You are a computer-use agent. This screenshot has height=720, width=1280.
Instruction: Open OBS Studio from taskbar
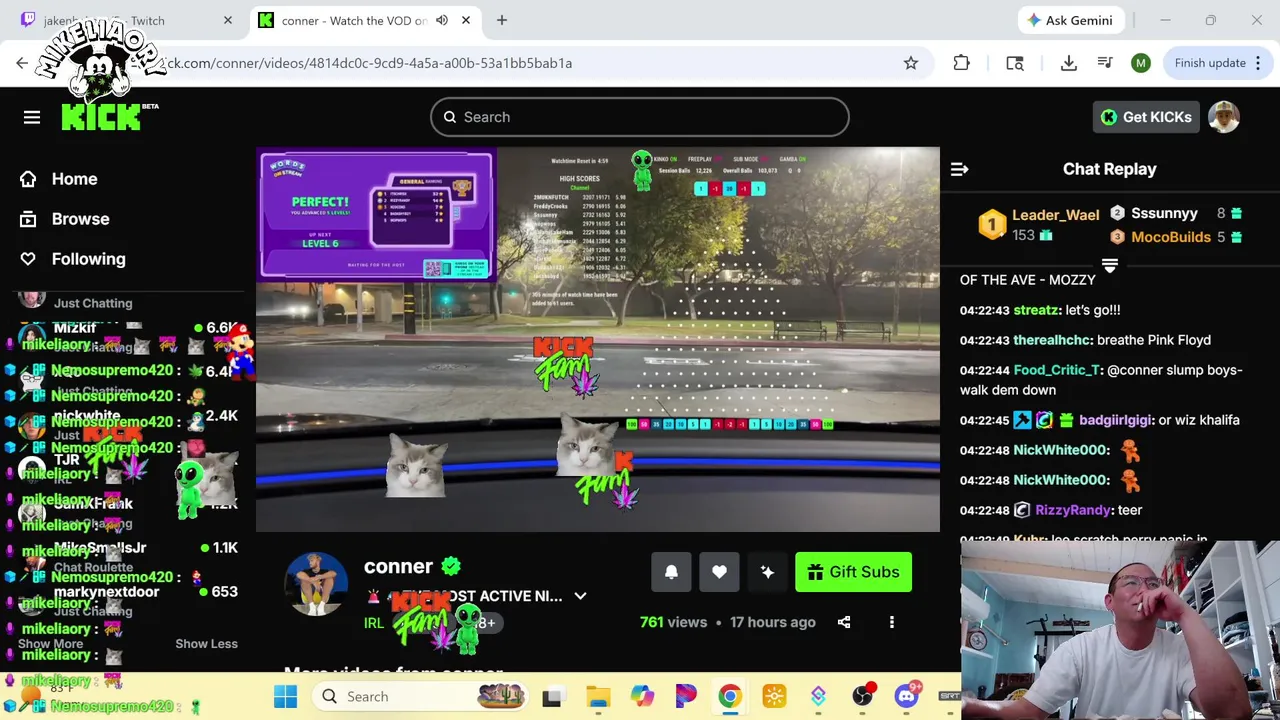[862, 696]
